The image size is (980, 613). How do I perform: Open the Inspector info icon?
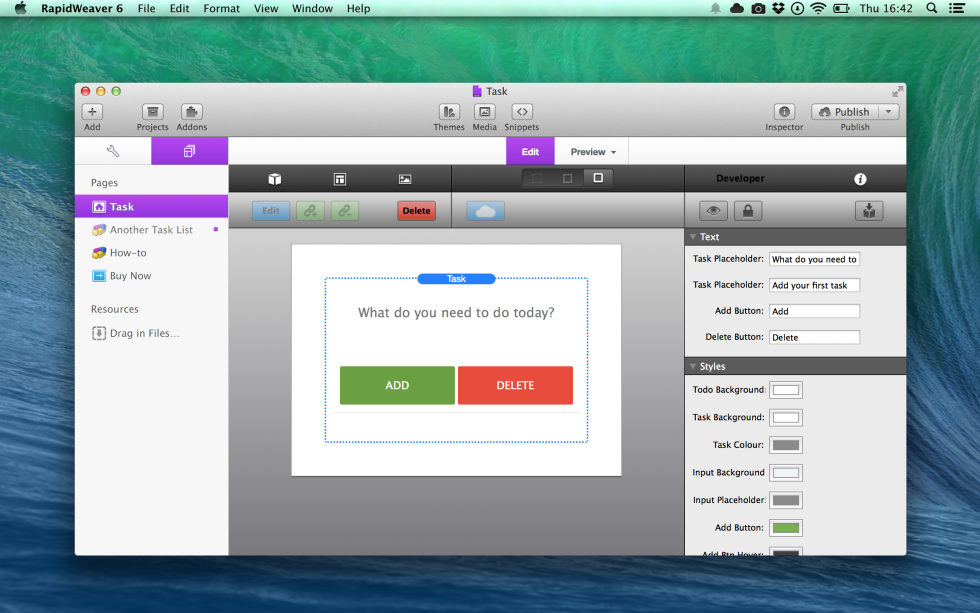tap(784, 112)
